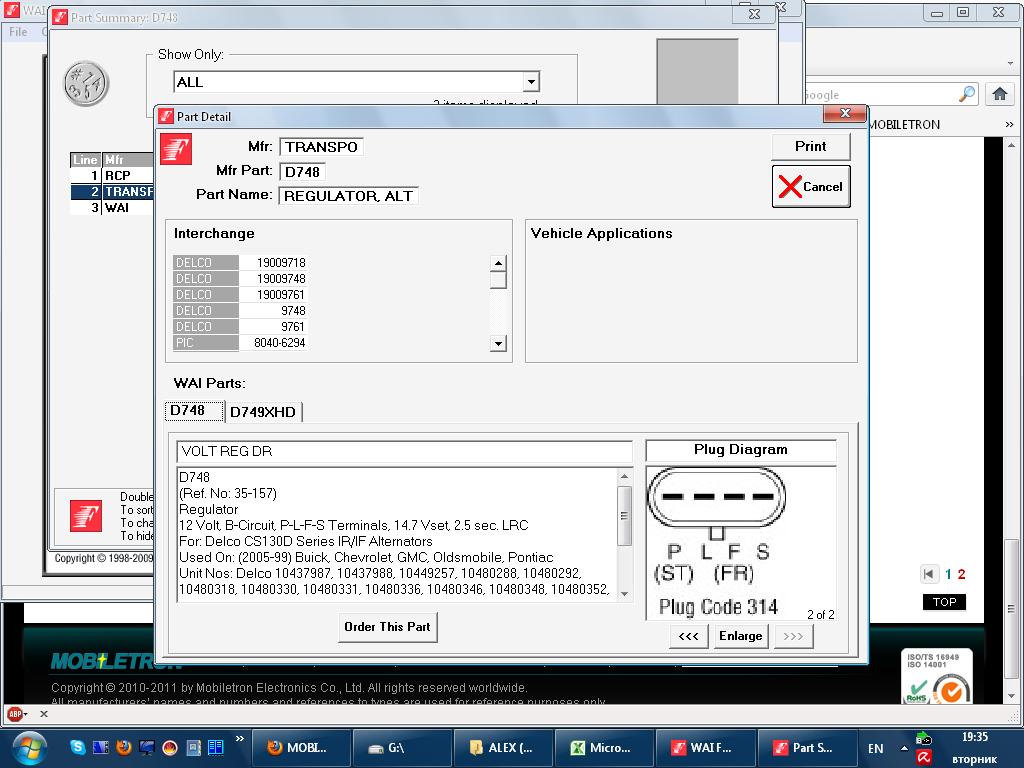
Task: Click the monitor quick launch icon
Action: 147,747
